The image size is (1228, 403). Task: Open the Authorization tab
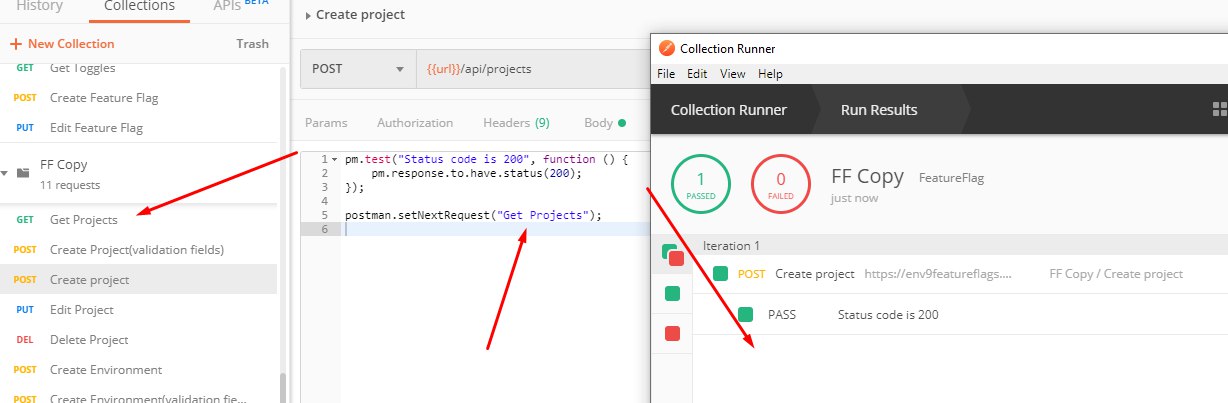(x=415, y=123)
